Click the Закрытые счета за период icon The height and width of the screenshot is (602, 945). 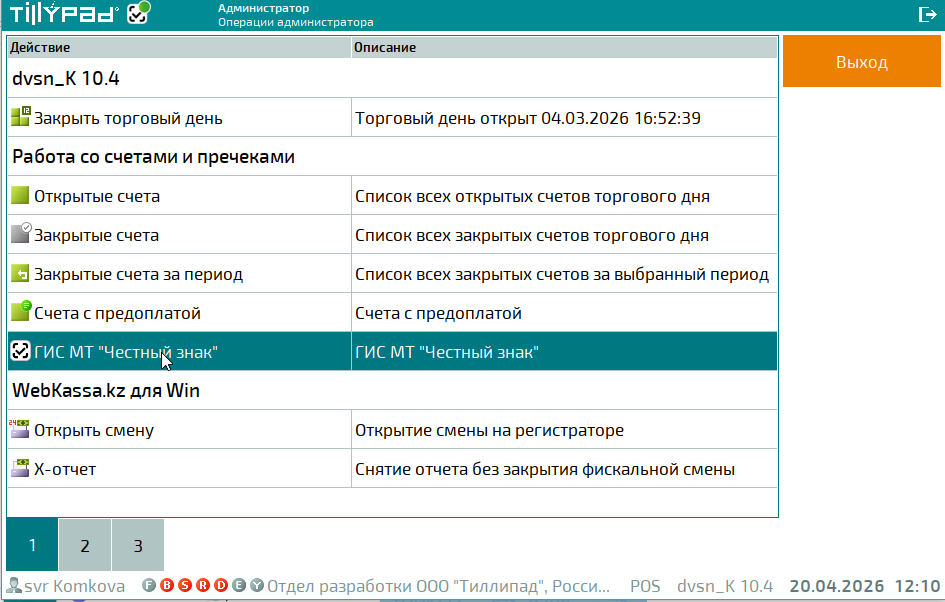click(20, 274)
